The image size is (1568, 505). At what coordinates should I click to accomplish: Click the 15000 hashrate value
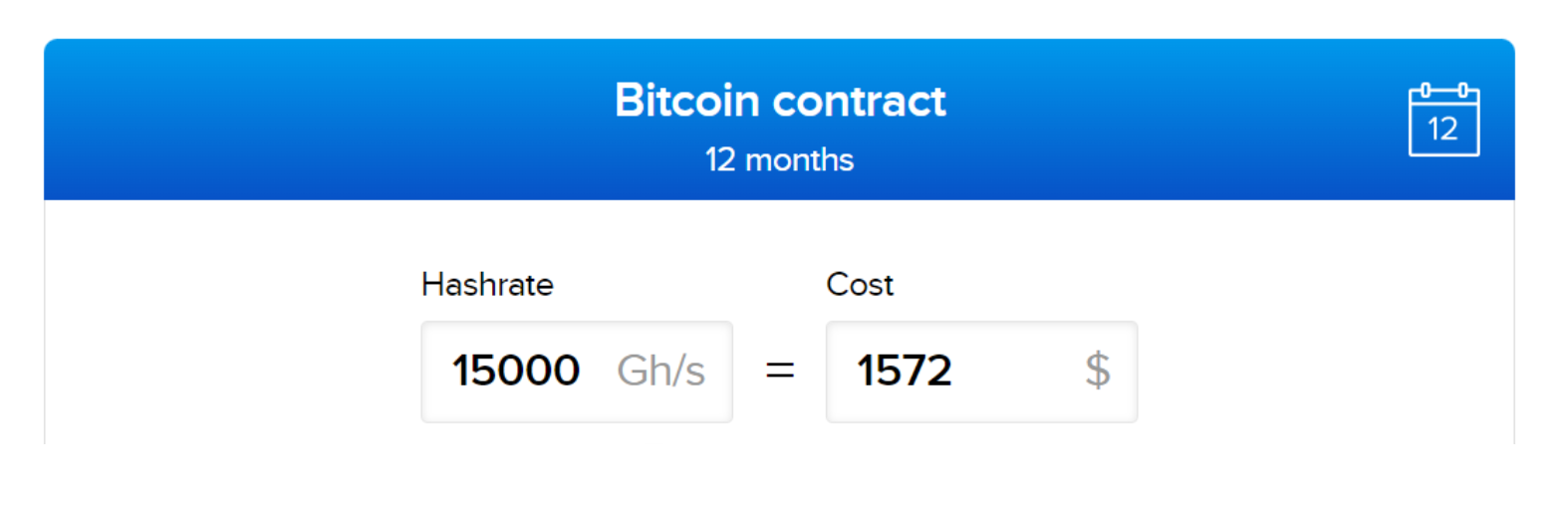click(x=516, y=371)
